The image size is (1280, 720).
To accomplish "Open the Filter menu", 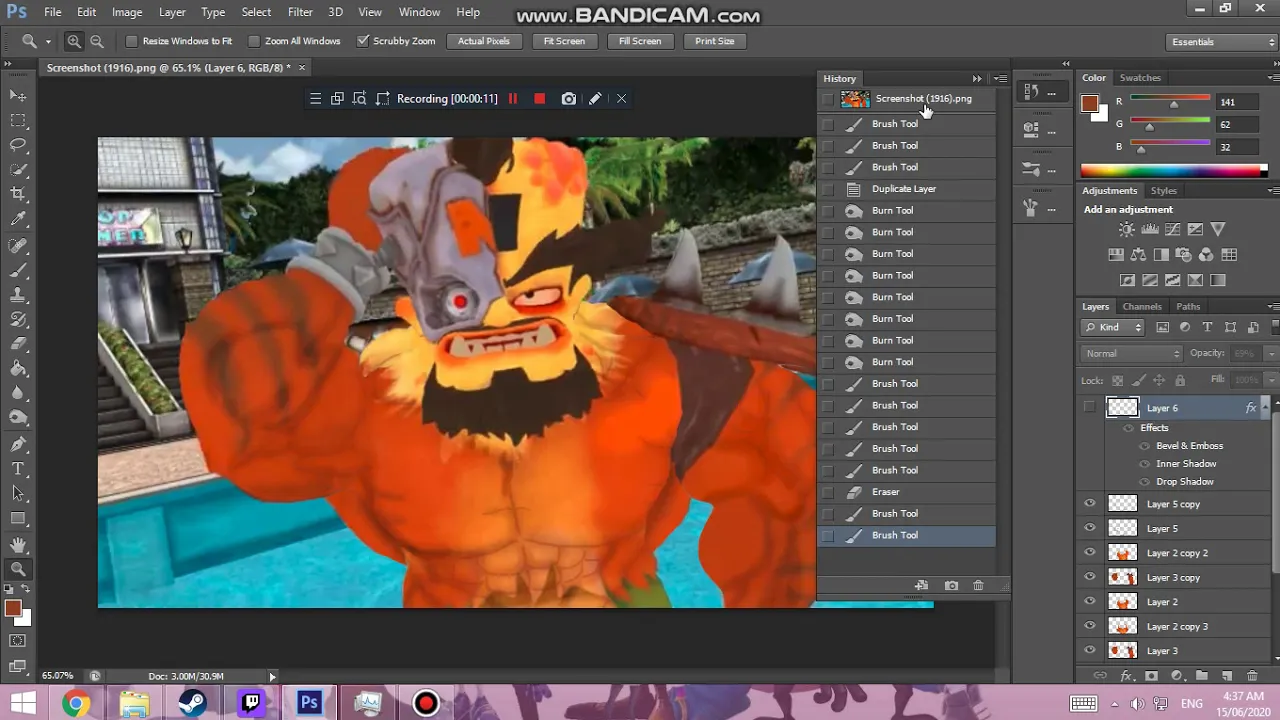I will click(300, 12).
